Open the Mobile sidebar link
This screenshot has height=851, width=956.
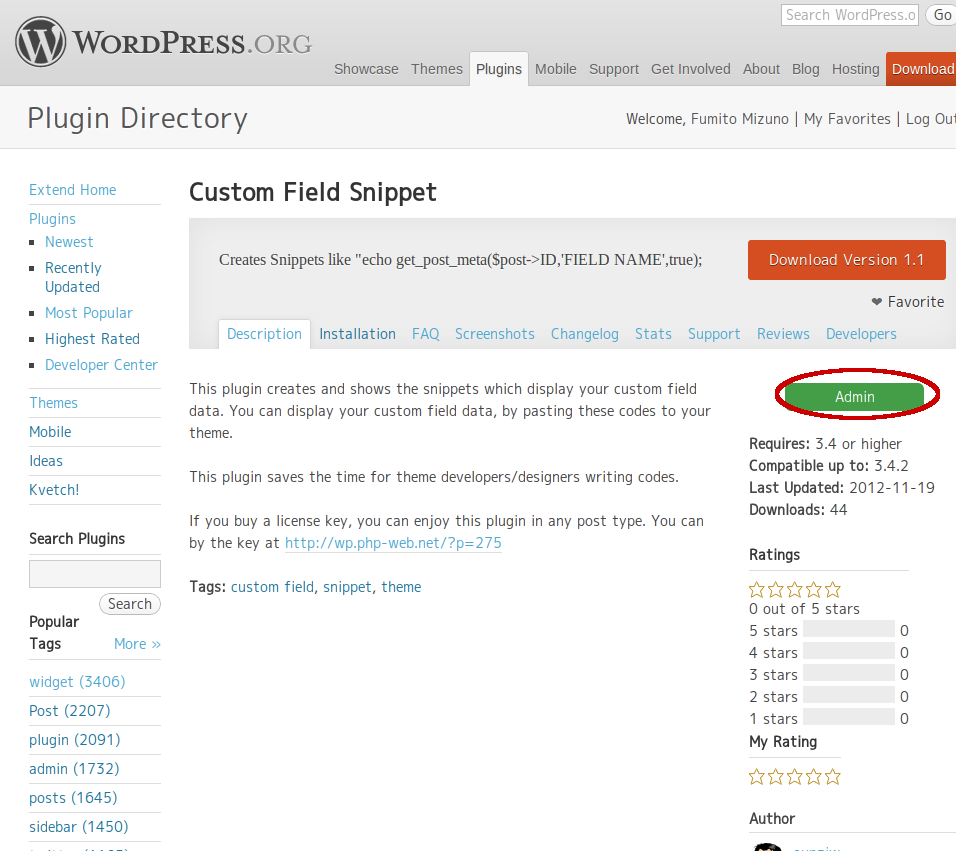pyautogui.click(x=51, y=432)
